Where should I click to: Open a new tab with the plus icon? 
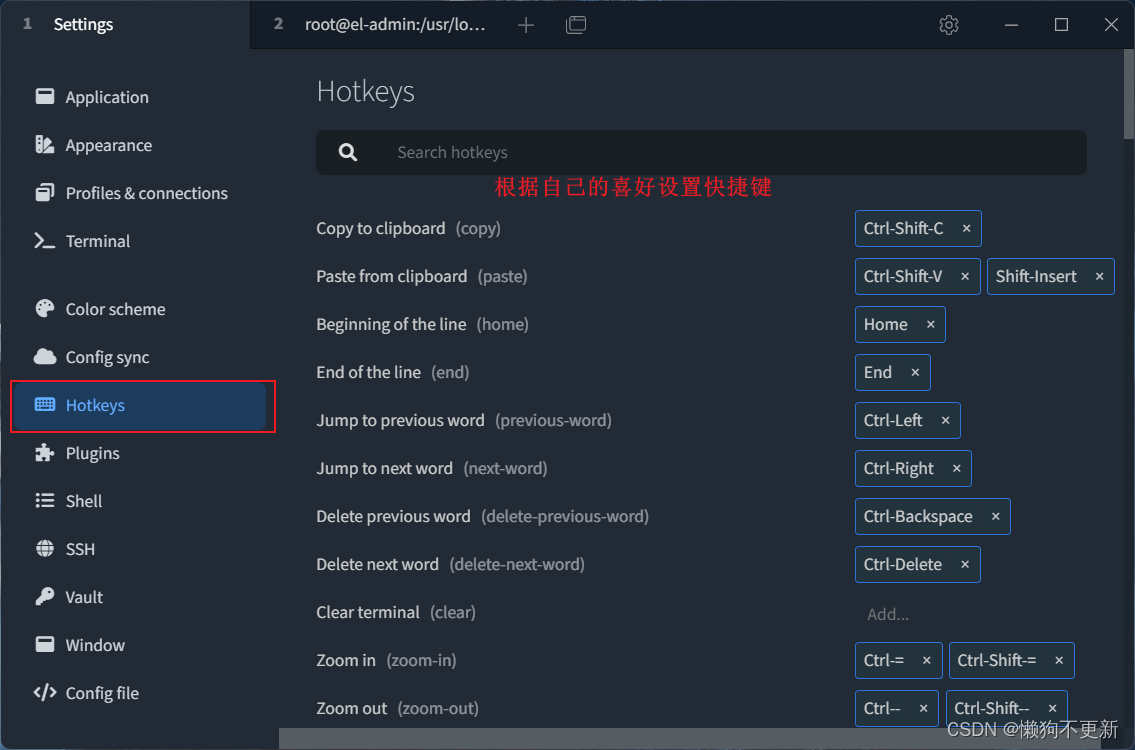click(x=526, y=25)
